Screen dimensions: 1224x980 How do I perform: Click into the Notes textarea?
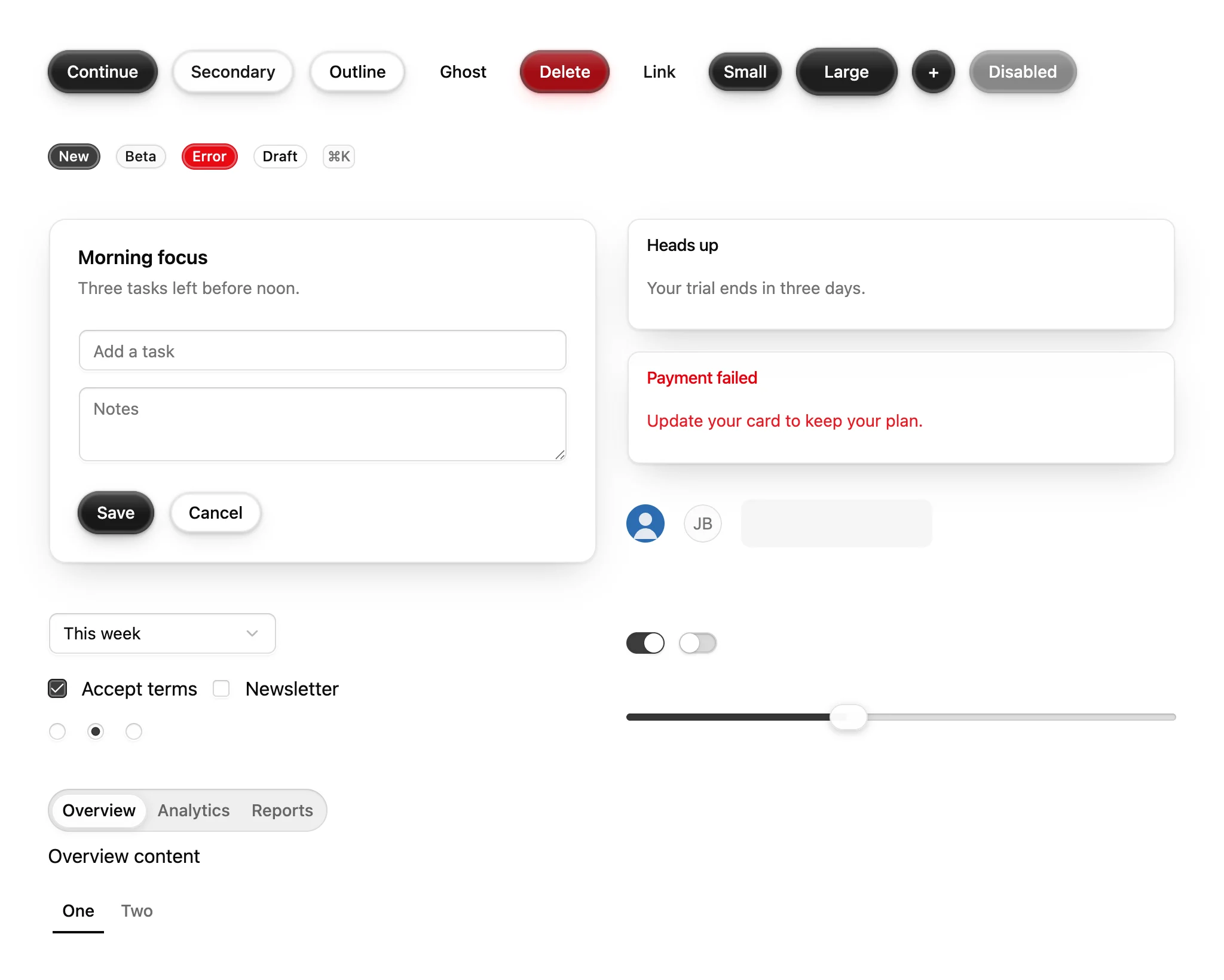tap(323, 424)
